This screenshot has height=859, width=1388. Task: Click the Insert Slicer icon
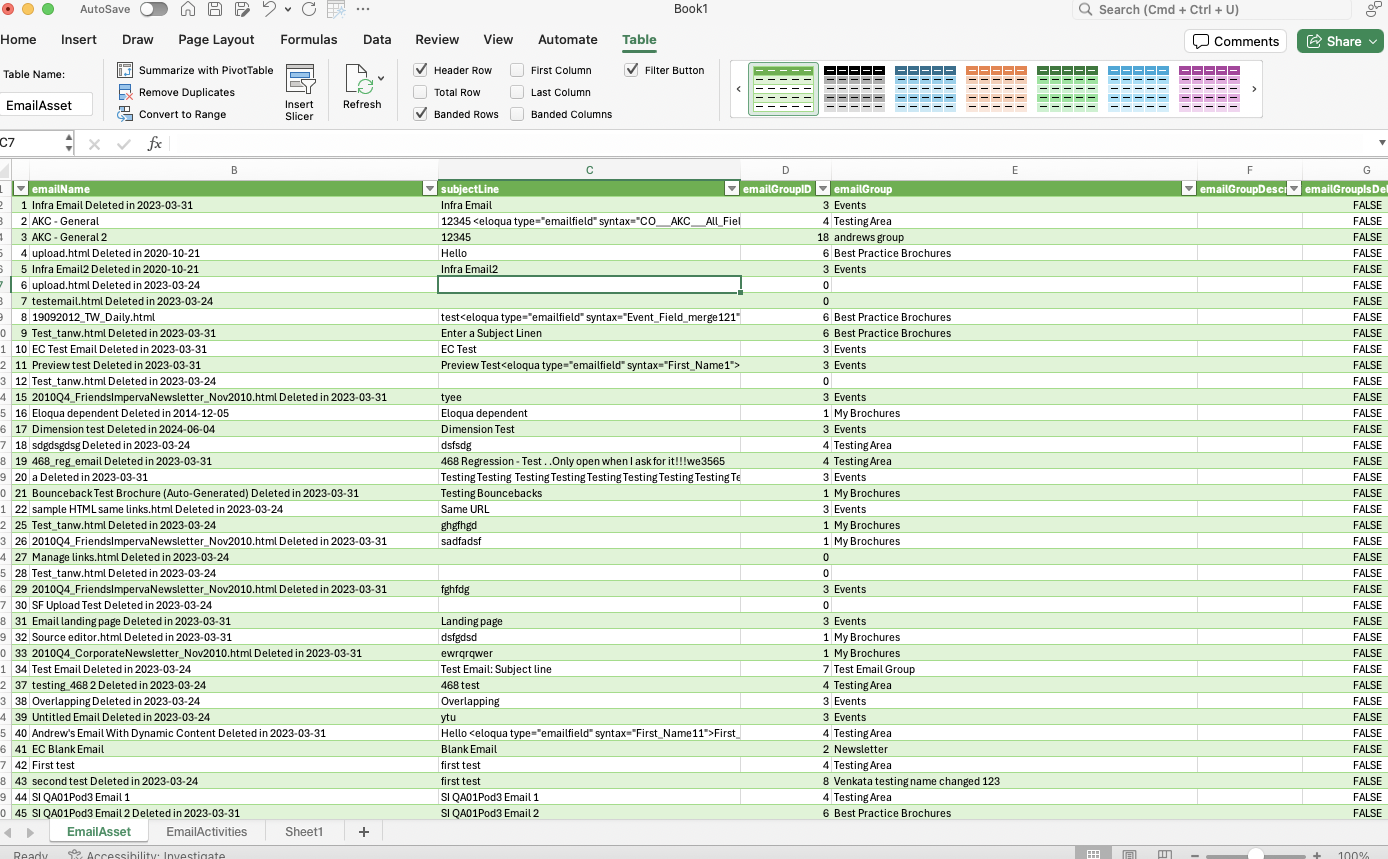tap(300, 80)
